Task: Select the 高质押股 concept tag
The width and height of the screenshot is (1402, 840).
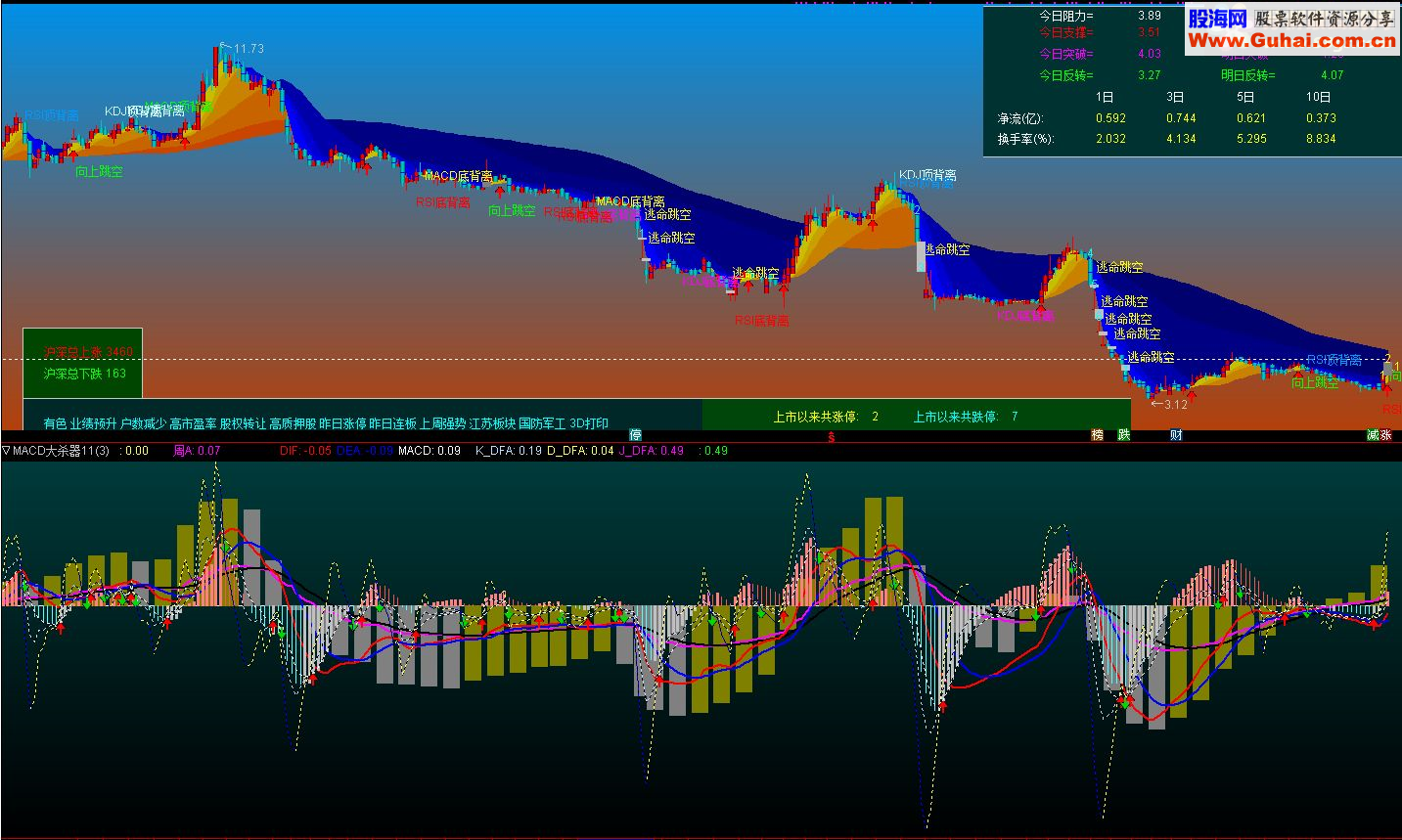Action: 293,423
